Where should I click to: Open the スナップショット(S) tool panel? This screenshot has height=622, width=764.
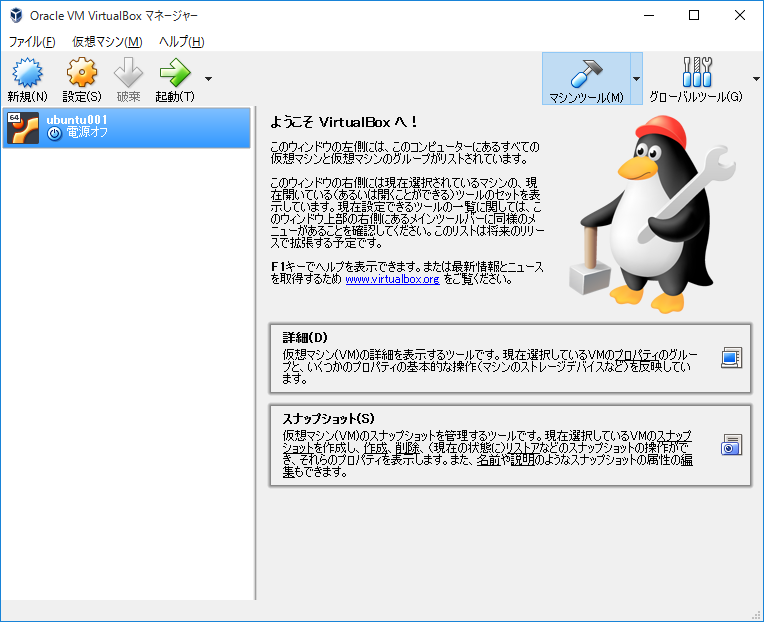[x=510, y=445]
